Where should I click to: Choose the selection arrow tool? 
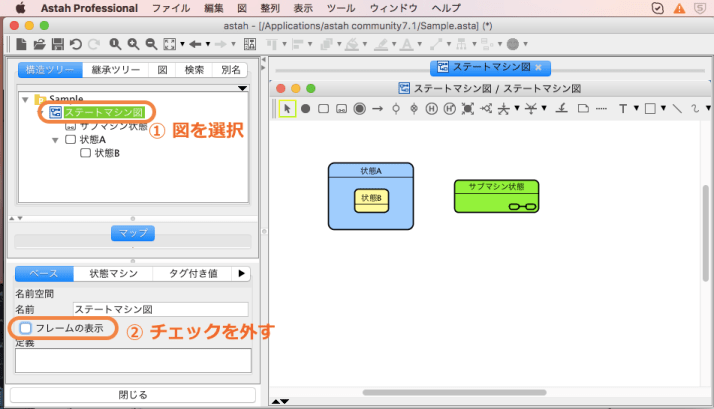[x=287, y=108]
